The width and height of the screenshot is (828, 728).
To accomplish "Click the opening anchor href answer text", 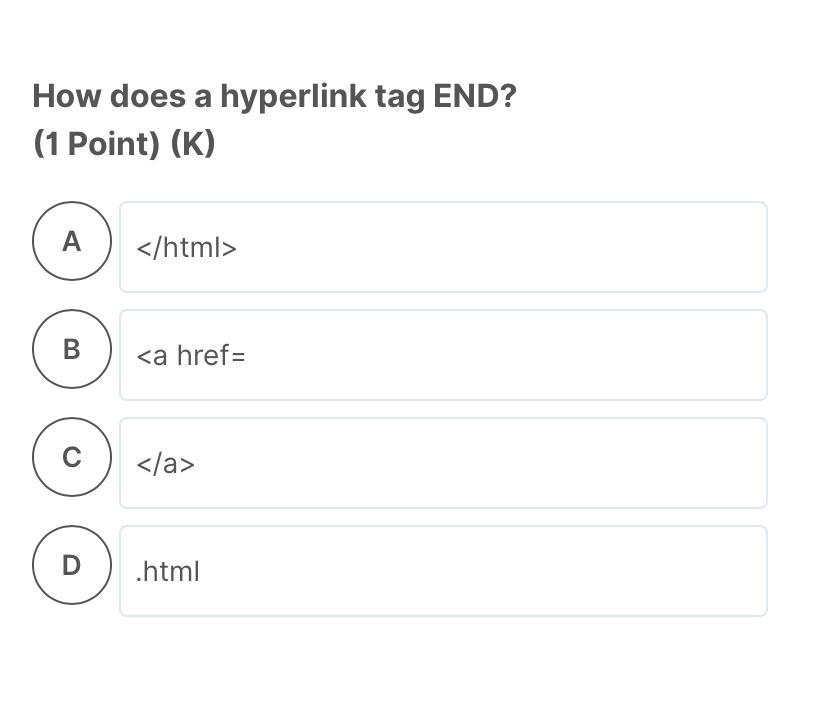I will coord(191,356).
